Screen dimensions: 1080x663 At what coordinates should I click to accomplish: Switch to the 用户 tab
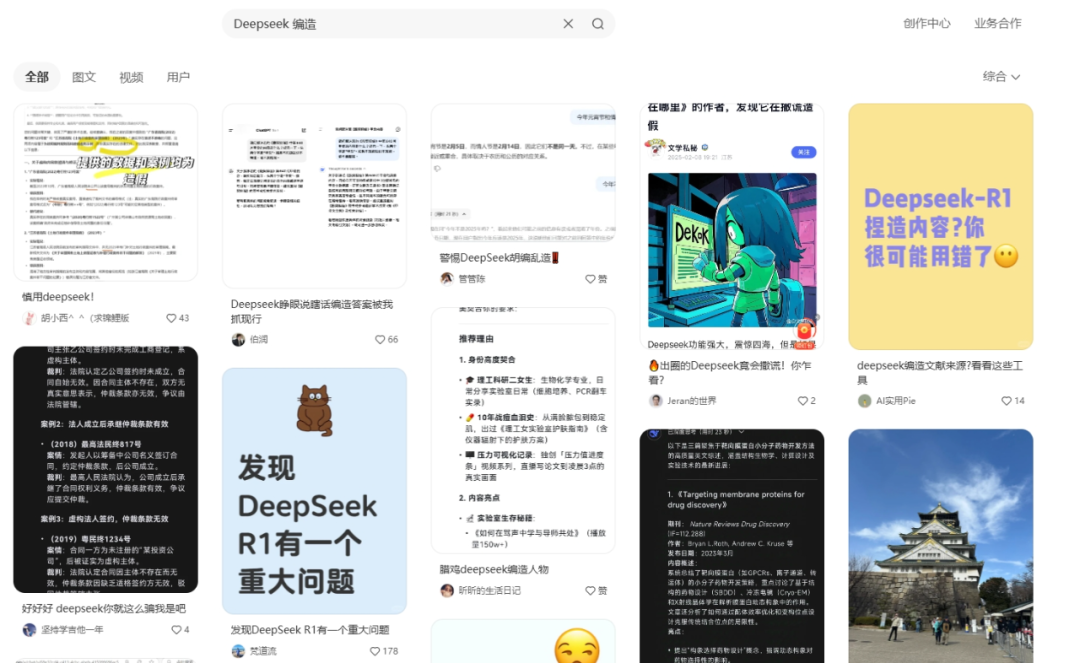[x=178, y=76]
